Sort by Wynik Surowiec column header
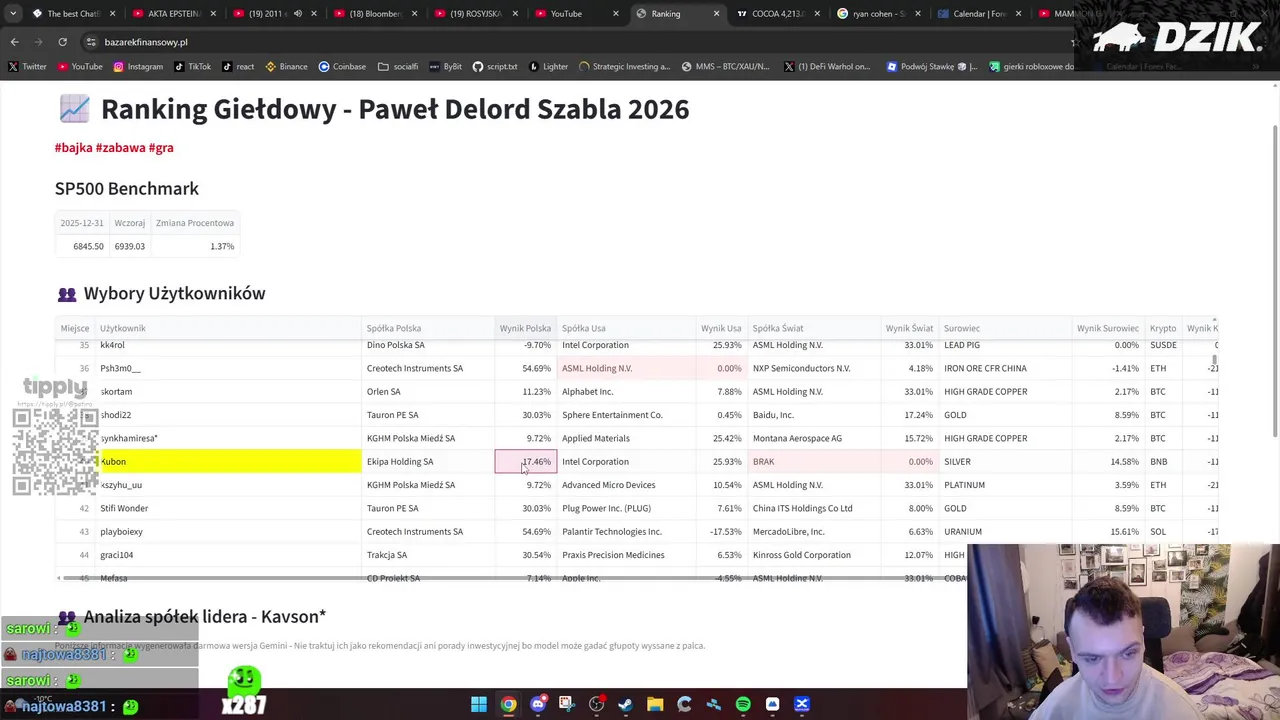Image resolution: width=1280 pixels, height=720 pixels. tap(1108, 328)
